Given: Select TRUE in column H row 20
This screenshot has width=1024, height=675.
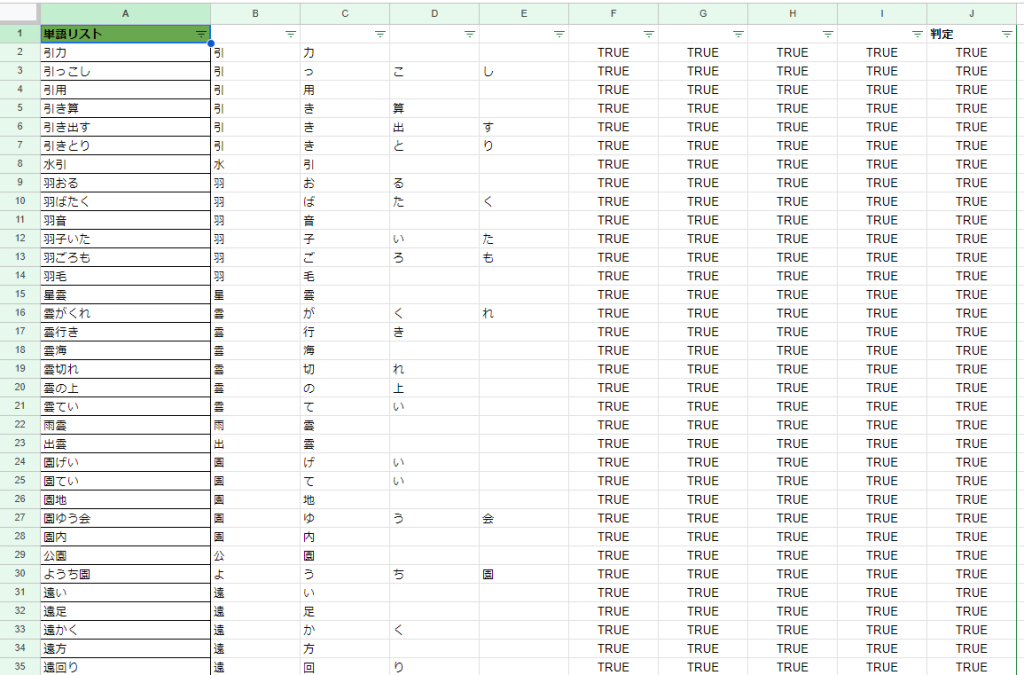Looking at the screenshot, I should point(792,388).
